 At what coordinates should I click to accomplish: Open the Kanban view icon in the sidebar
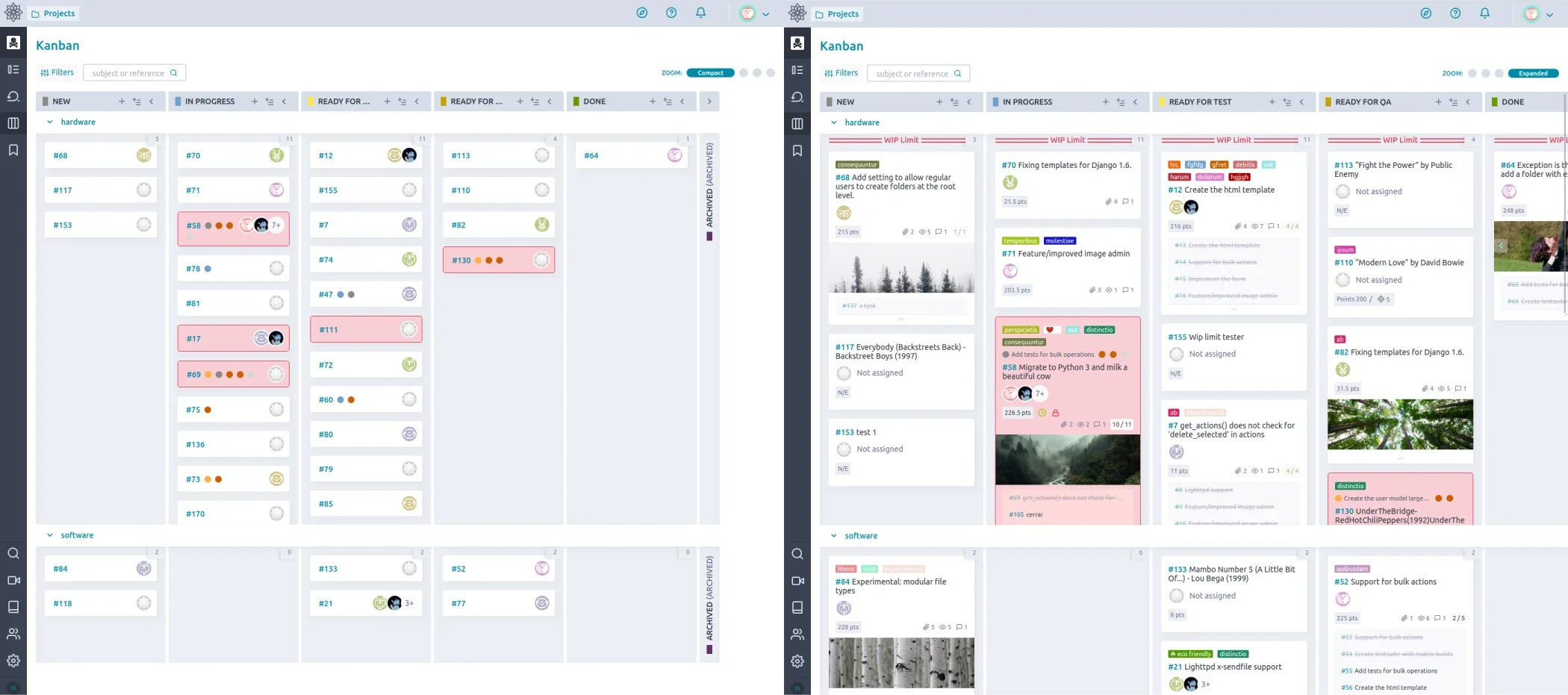click(13, 123)
